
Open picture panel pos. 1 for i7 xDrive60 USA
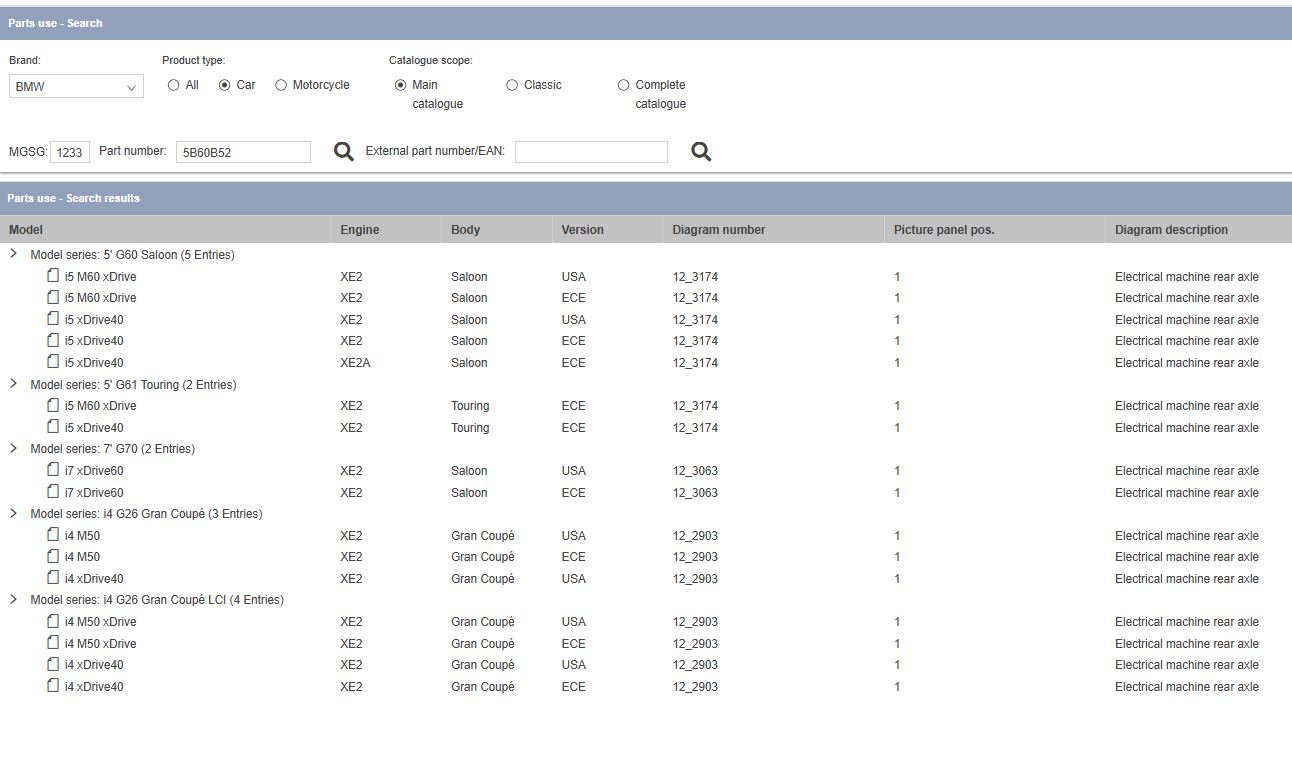pos(897,470)
